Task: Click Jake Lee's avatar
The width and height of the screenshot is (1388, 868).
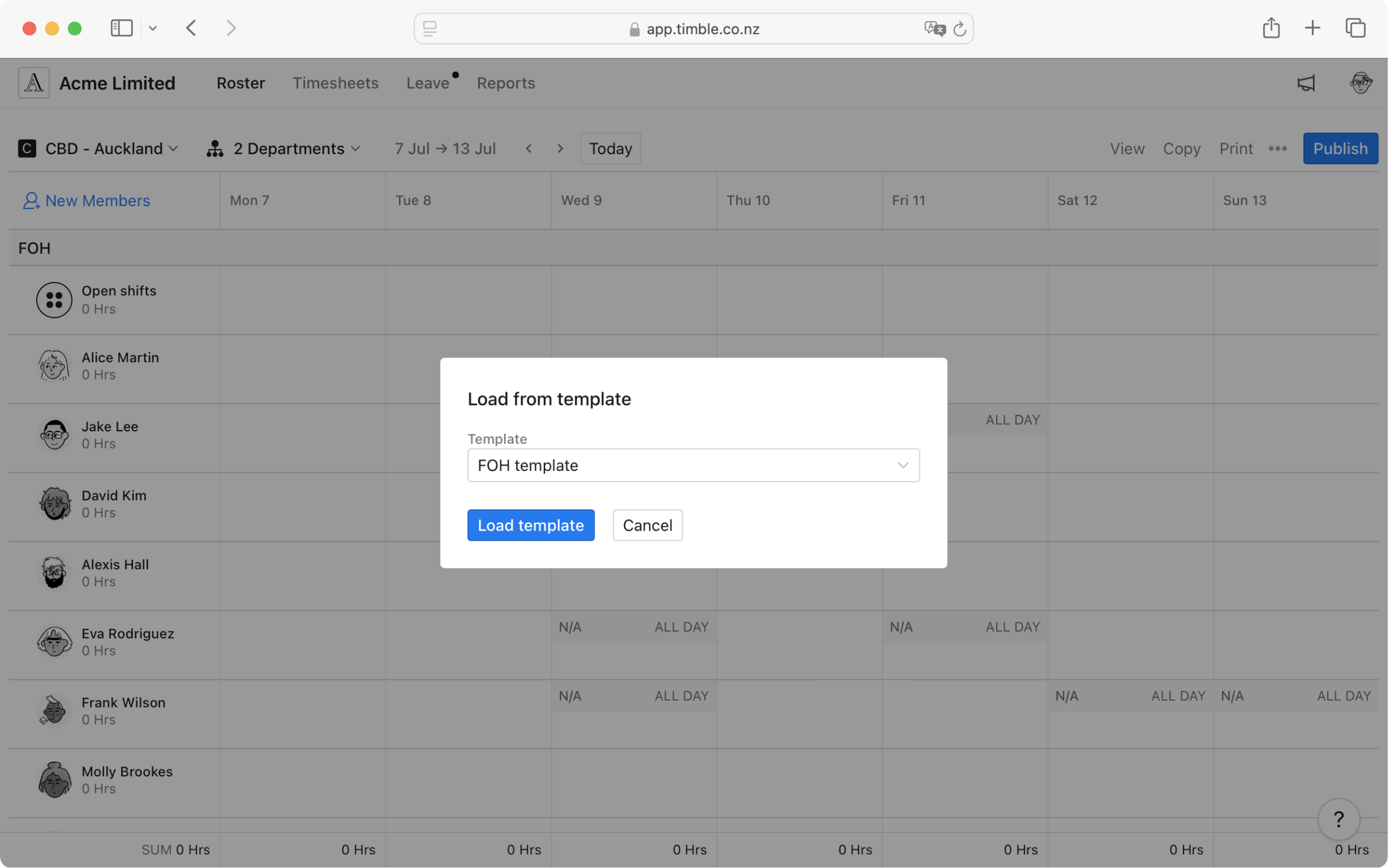Action: tap(54, 435)
